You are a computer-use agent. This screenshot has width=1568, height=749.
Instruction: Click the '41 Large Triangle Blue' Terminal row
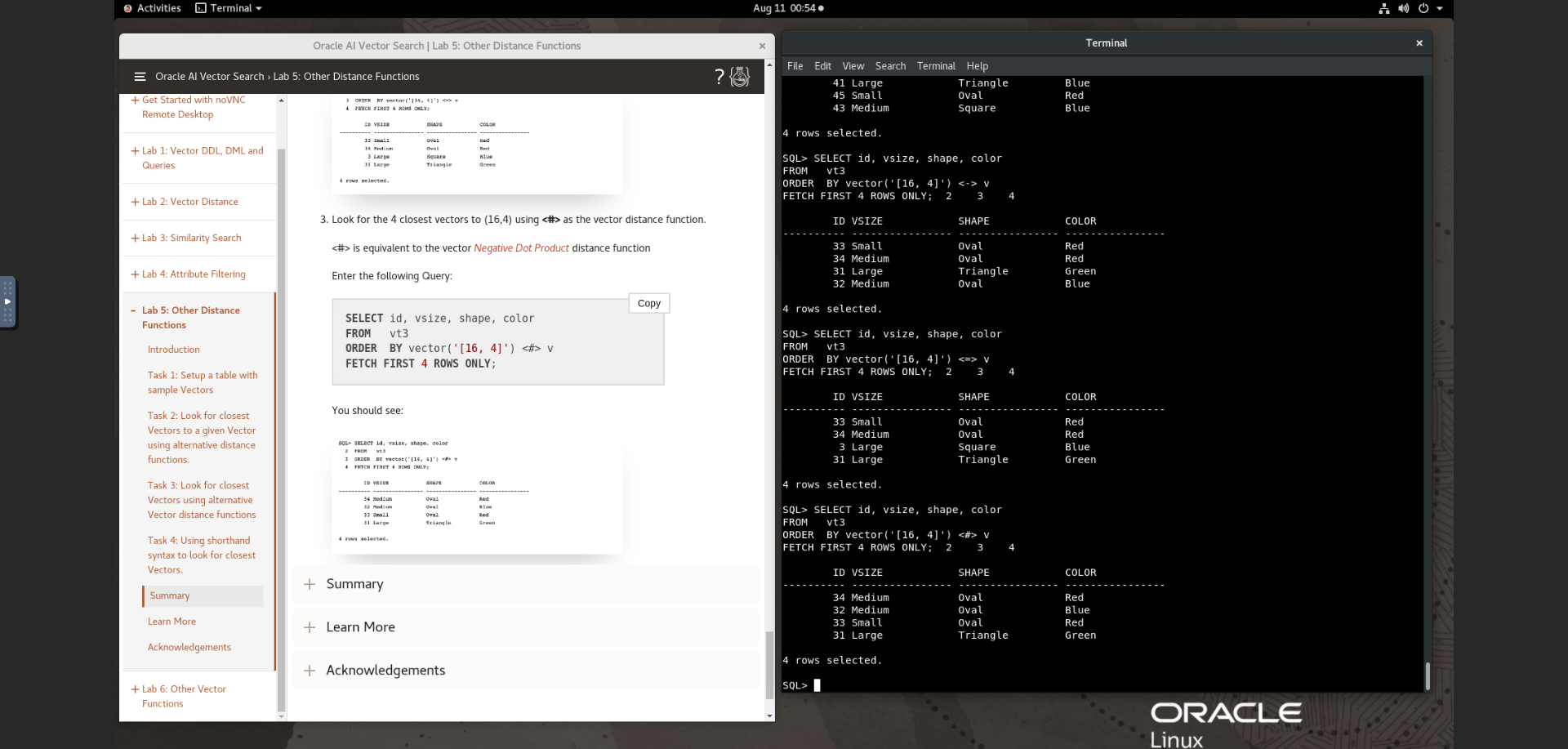coord(961,83)
